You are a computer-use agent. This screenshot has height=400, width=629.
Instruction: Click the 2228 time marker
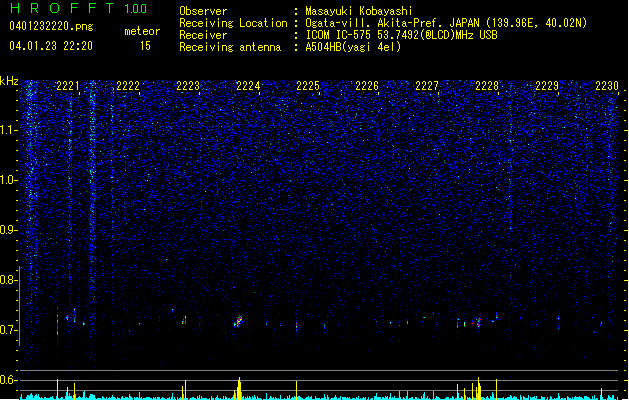[x=487, y=86]
